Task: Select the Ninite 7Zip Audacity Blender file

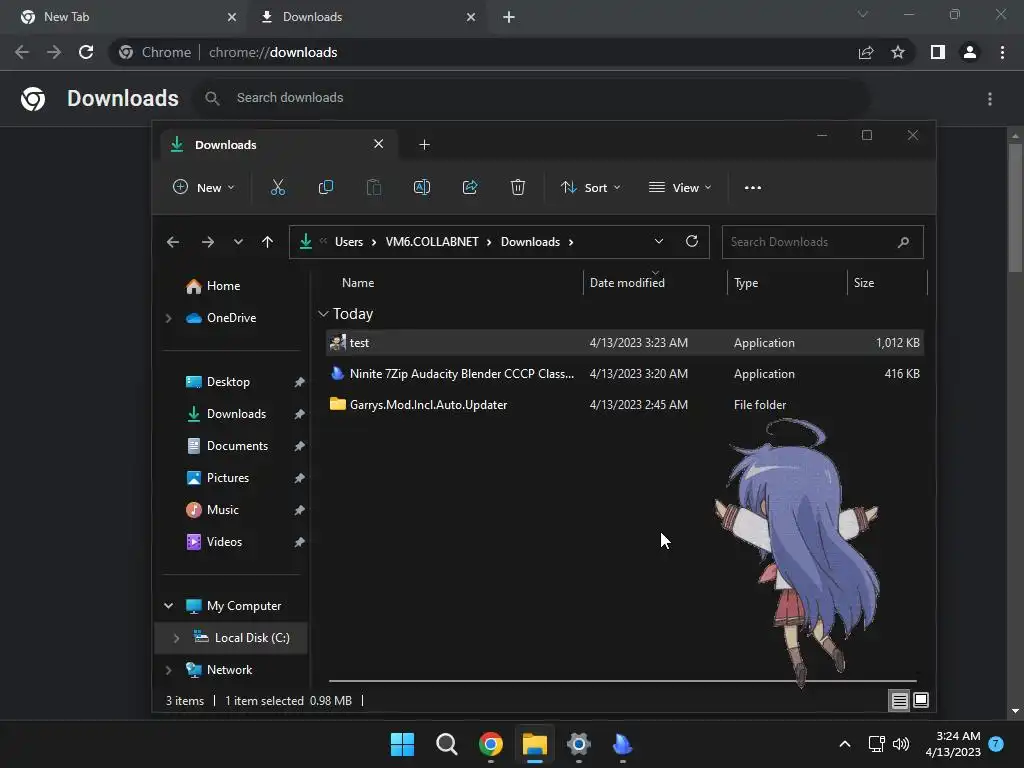Action: tap(625, 374)
